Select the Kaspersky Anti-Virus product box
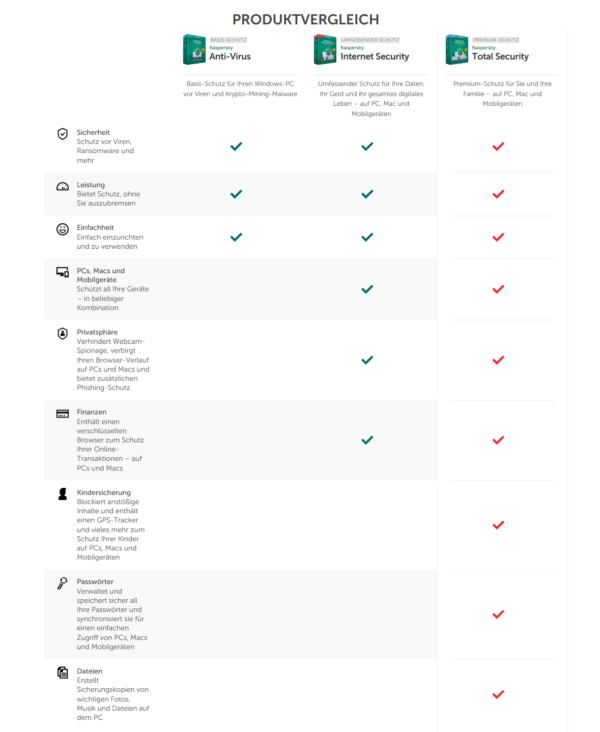Screen dimensions: 600x732 [193, 50]
